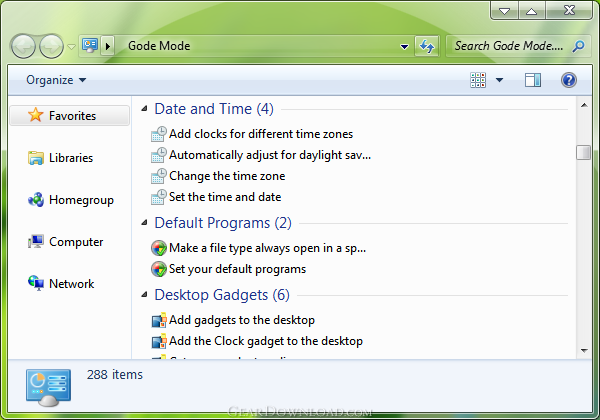Open Make a file type always open item
The height and width of the screenshot is (420, 600).
[x=267, y=248]
